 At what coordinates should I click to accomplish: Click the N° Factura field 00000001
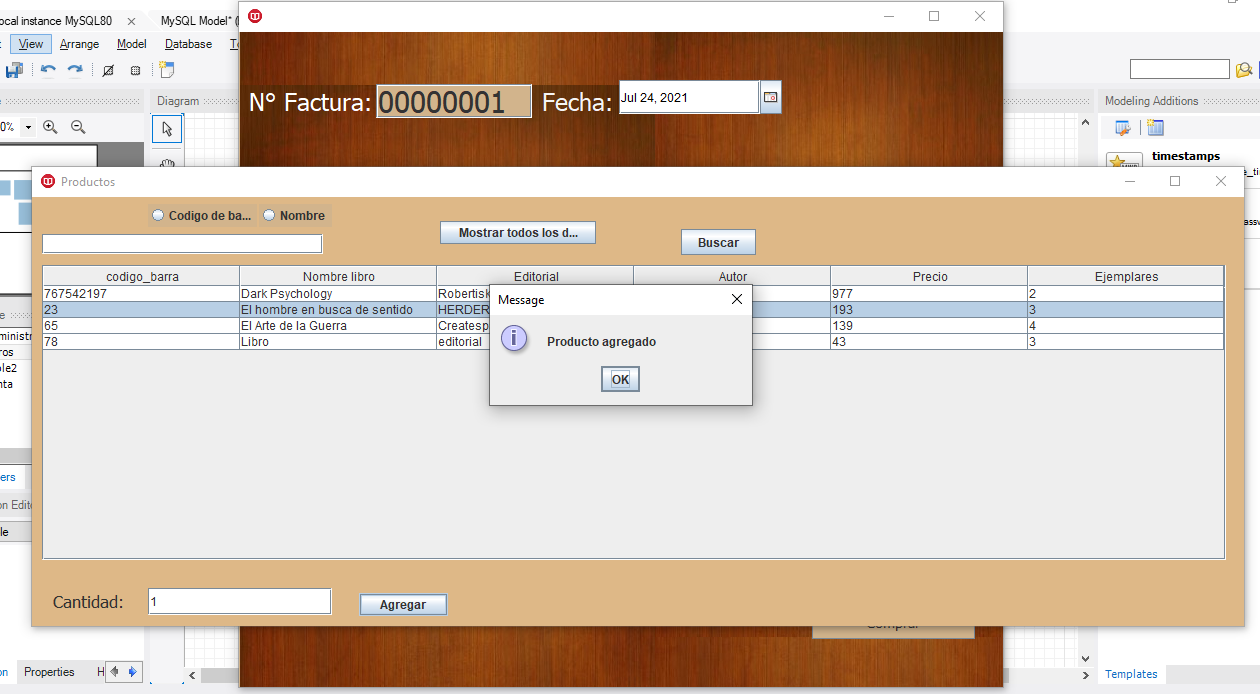click(454, 101)
